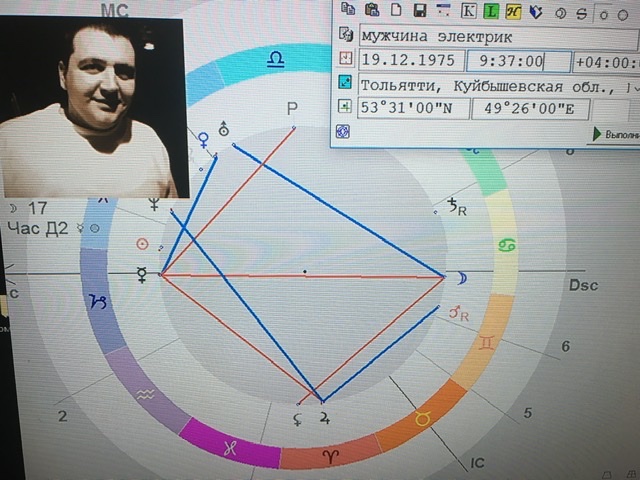This screenshot has width=640, height=480.
Task: Click the Pisces sign on magenta segment
Action: click(230, 449)
